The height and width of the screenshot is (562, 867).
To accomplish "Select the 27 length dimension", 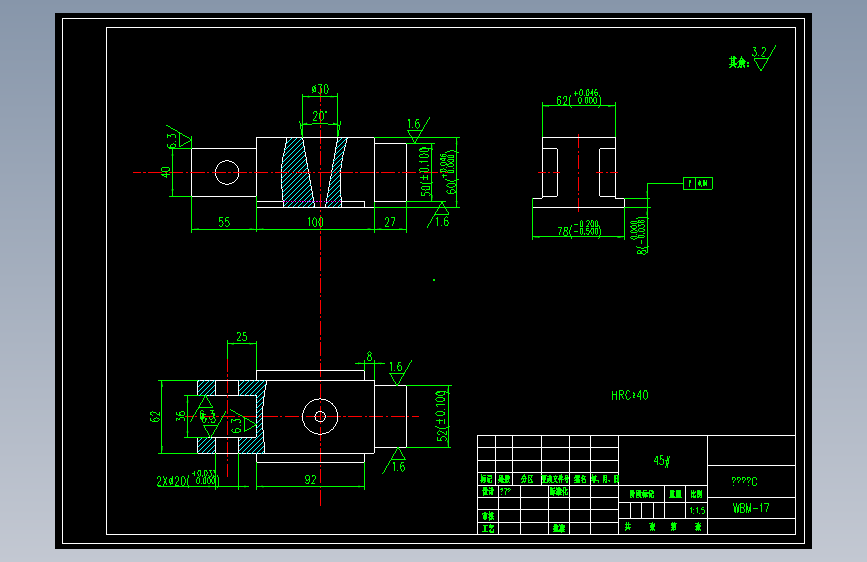I will pos(390,222).
